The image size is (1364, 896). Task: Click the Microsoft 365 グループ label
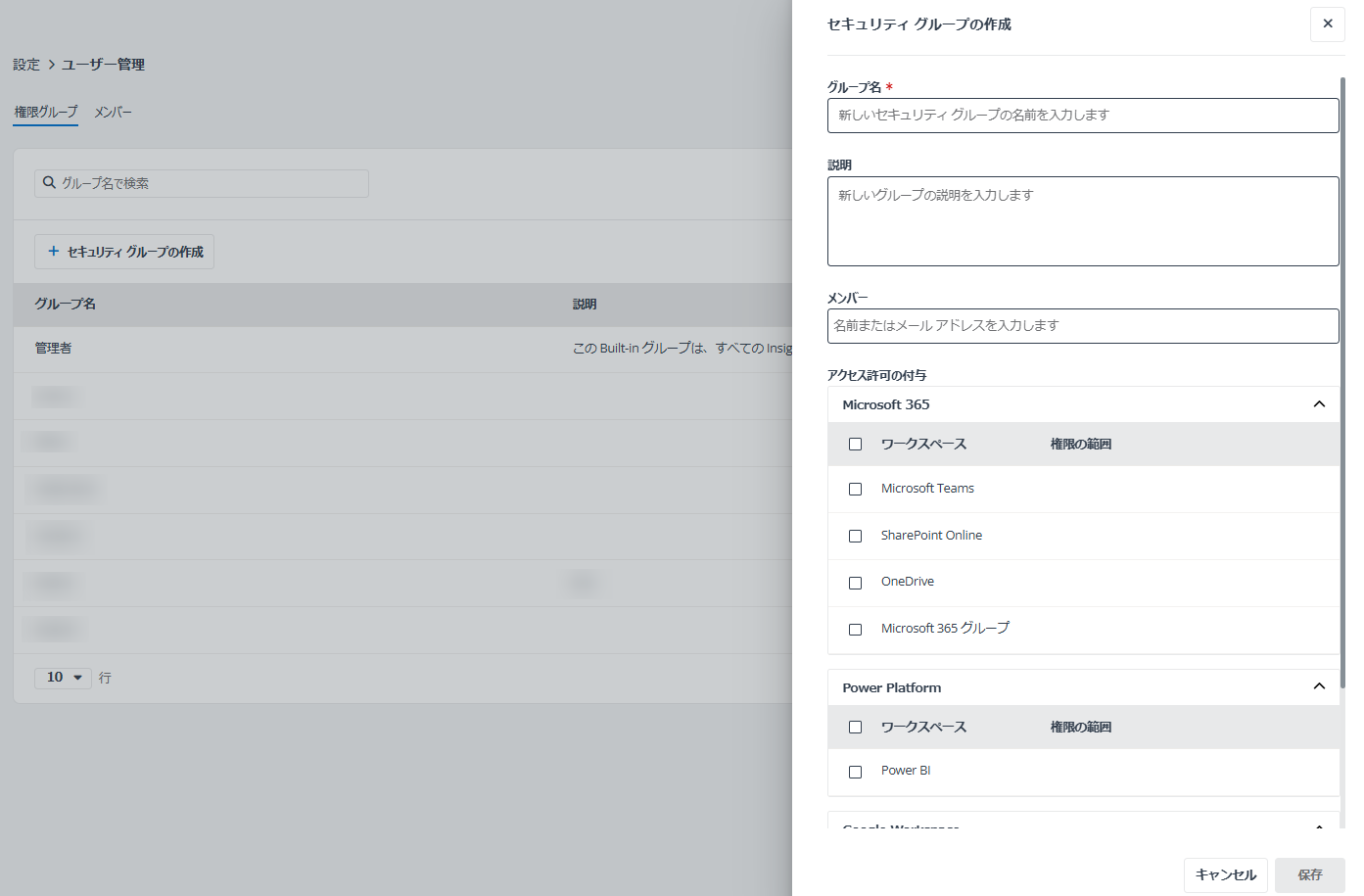pyautogui.click(x=945, y=629)
